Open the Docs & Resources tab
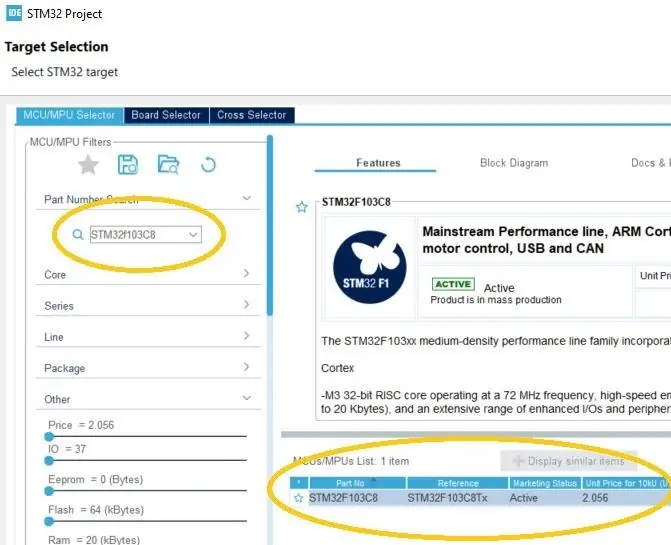Screen dimensions: 671x545 coord(650,163)
